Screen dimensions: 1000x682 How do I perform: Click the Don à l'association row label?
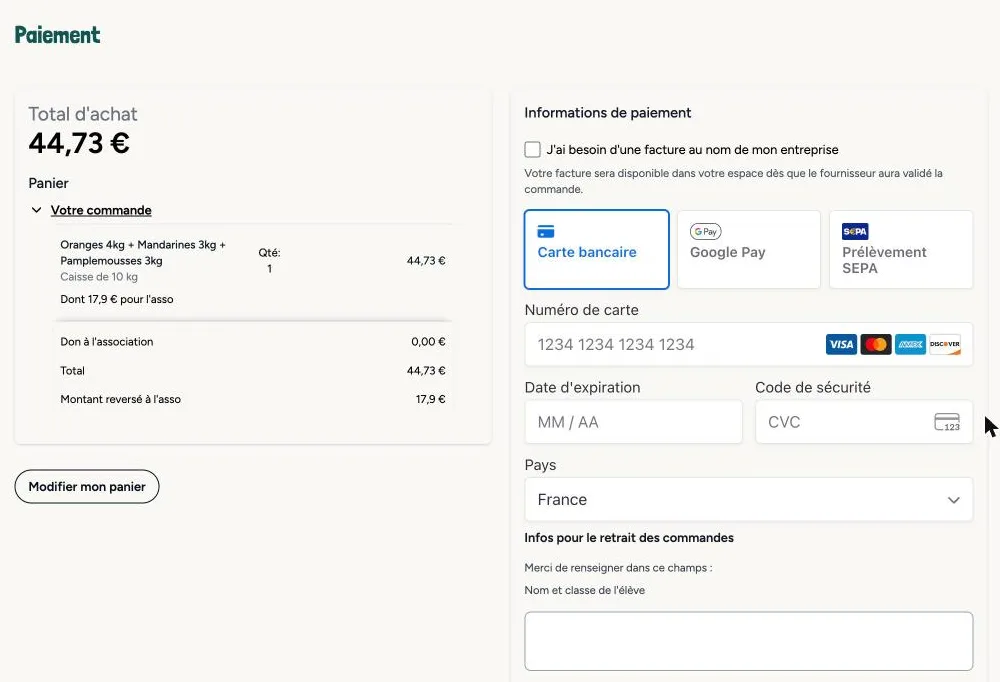(x=107, y=341)
